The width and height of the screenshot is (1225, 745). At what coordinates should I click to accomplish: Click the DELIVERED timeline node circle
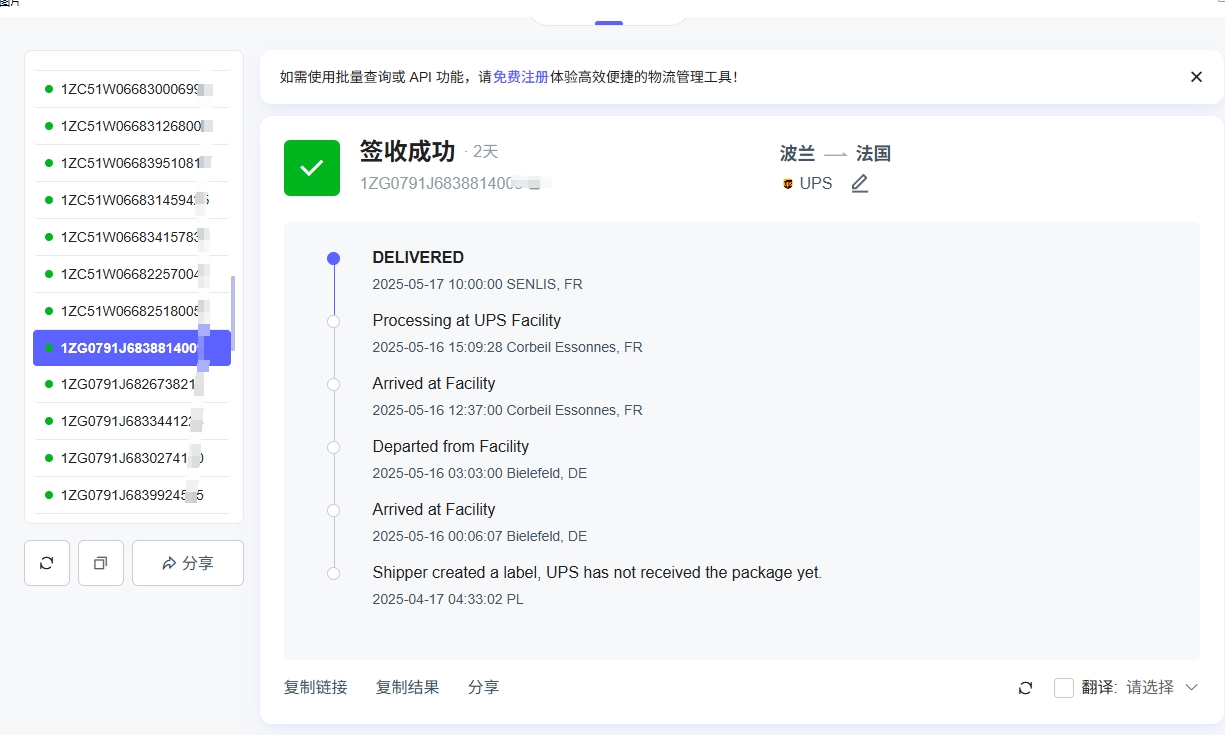[x=333, y=258]
